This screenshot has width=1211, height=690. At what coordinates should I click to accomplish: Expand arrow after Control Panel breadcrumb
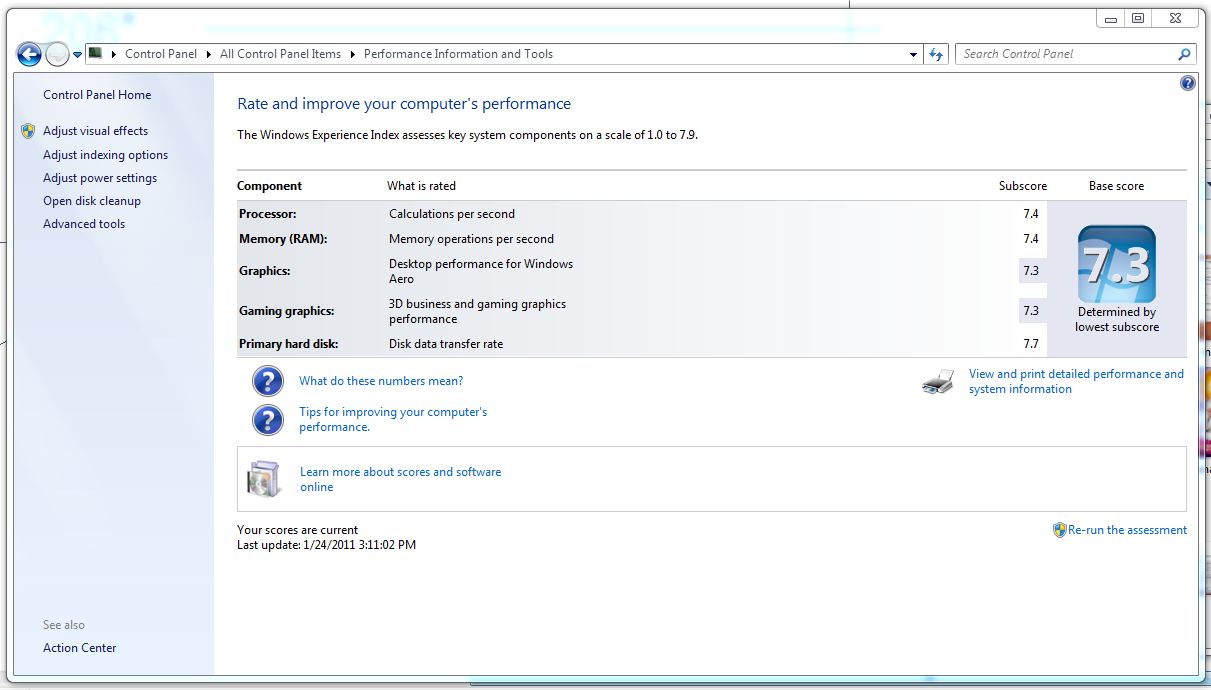209,54
